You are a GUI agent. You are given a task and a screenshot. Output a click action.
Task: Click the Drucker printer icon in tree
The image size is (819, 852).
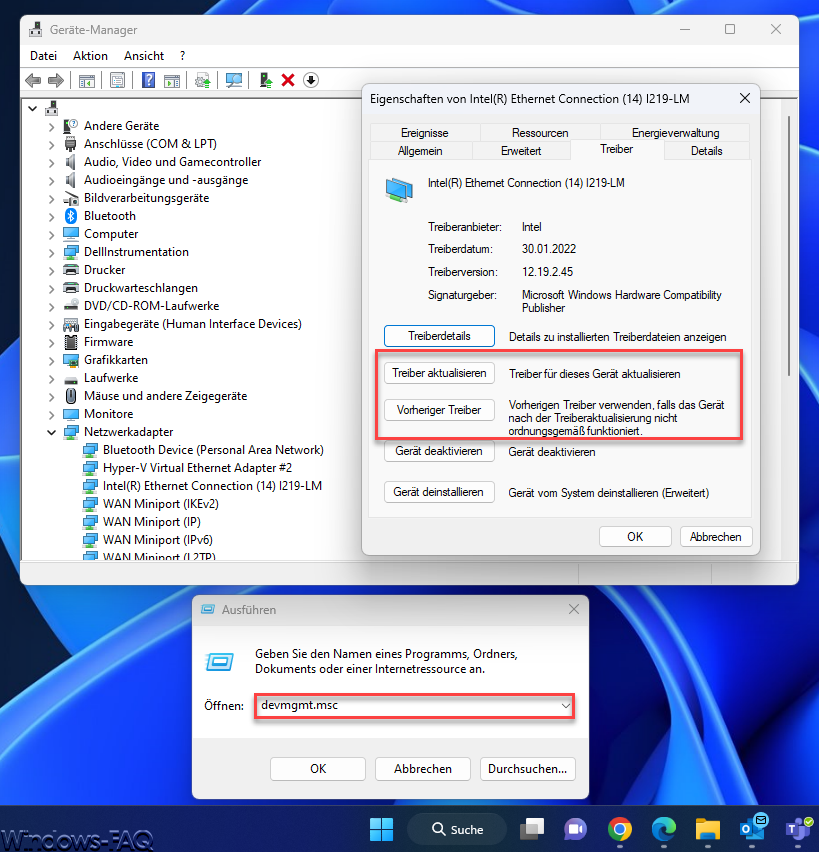click(71, 270)
